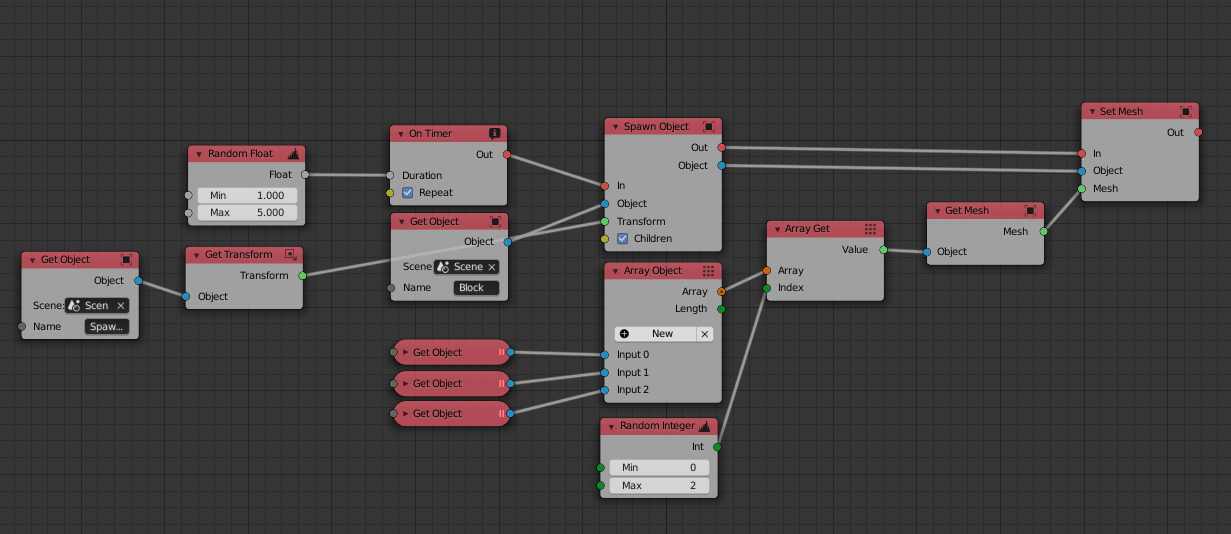Viewport: 1231px width, 534px height.
Task: Collapse the Array Get node
Action: 776,229
